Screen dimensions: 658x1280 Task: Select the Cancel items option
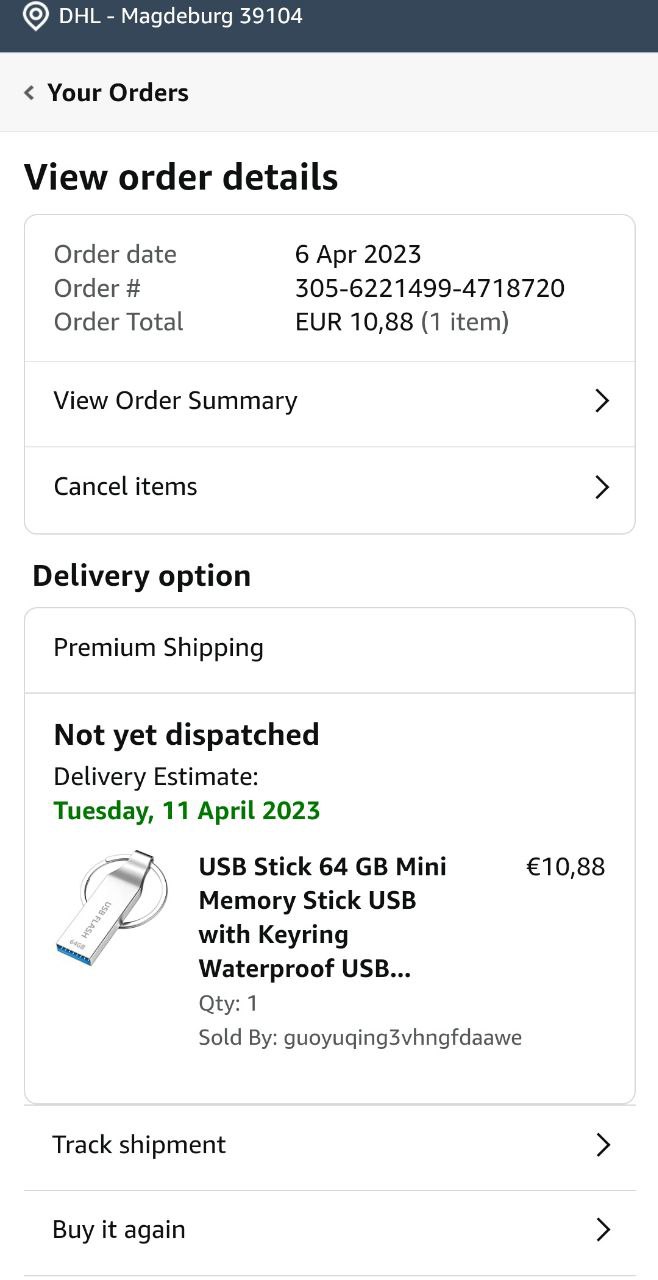126,487
